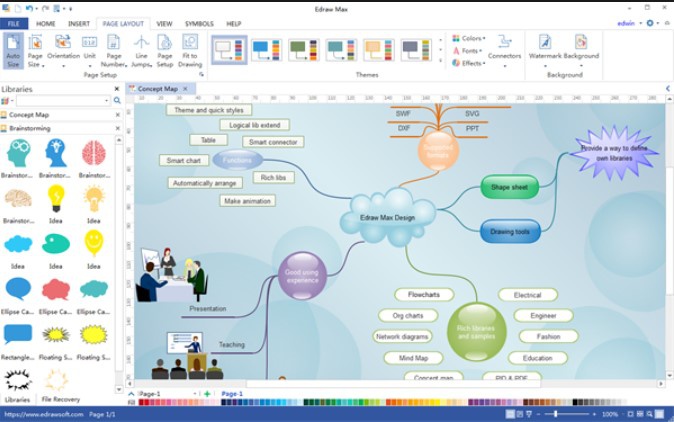The image size is (674, 422).
Task: Select the dark green theme thumbnail
Action: click(303, 50)
